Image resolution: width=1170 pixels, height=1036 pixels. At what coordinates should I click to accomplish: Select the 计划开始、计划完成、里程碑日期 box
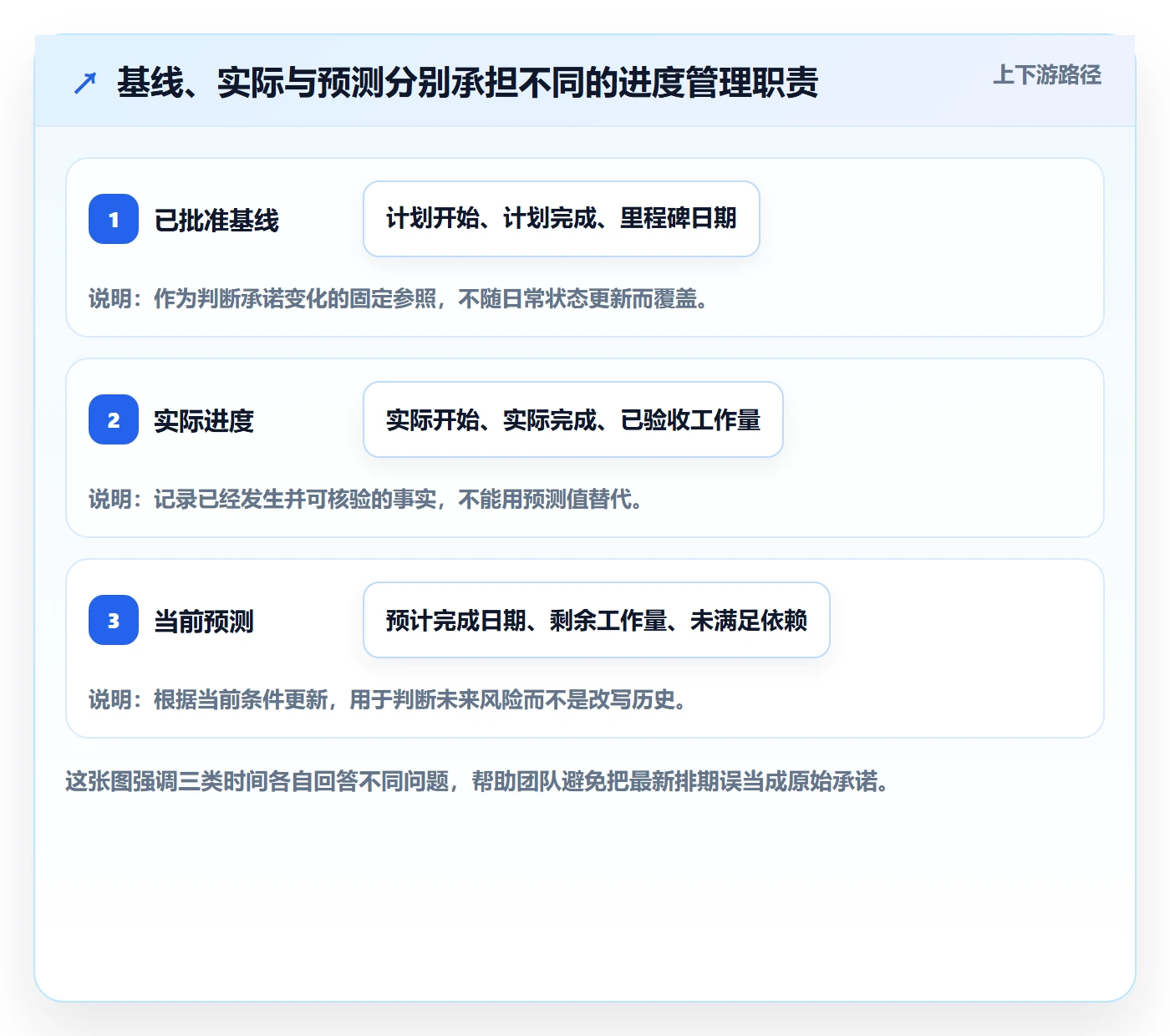pyautogui.click(x=562, y=219)
